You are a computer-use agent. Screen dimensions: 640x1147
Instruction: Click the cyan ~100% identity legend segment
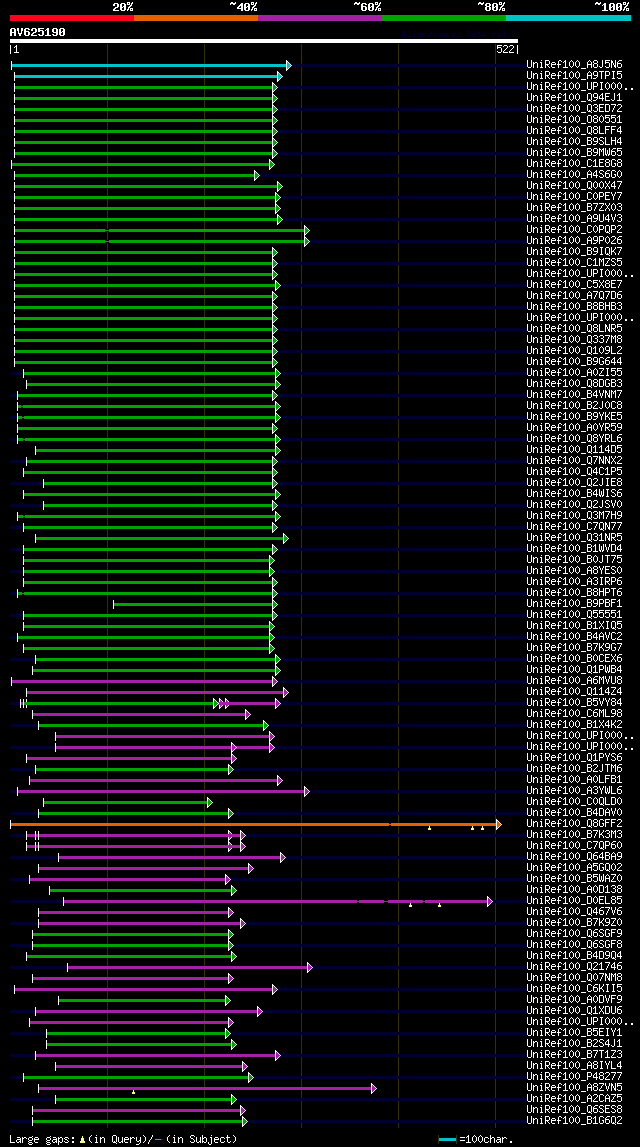click(568, 18)
